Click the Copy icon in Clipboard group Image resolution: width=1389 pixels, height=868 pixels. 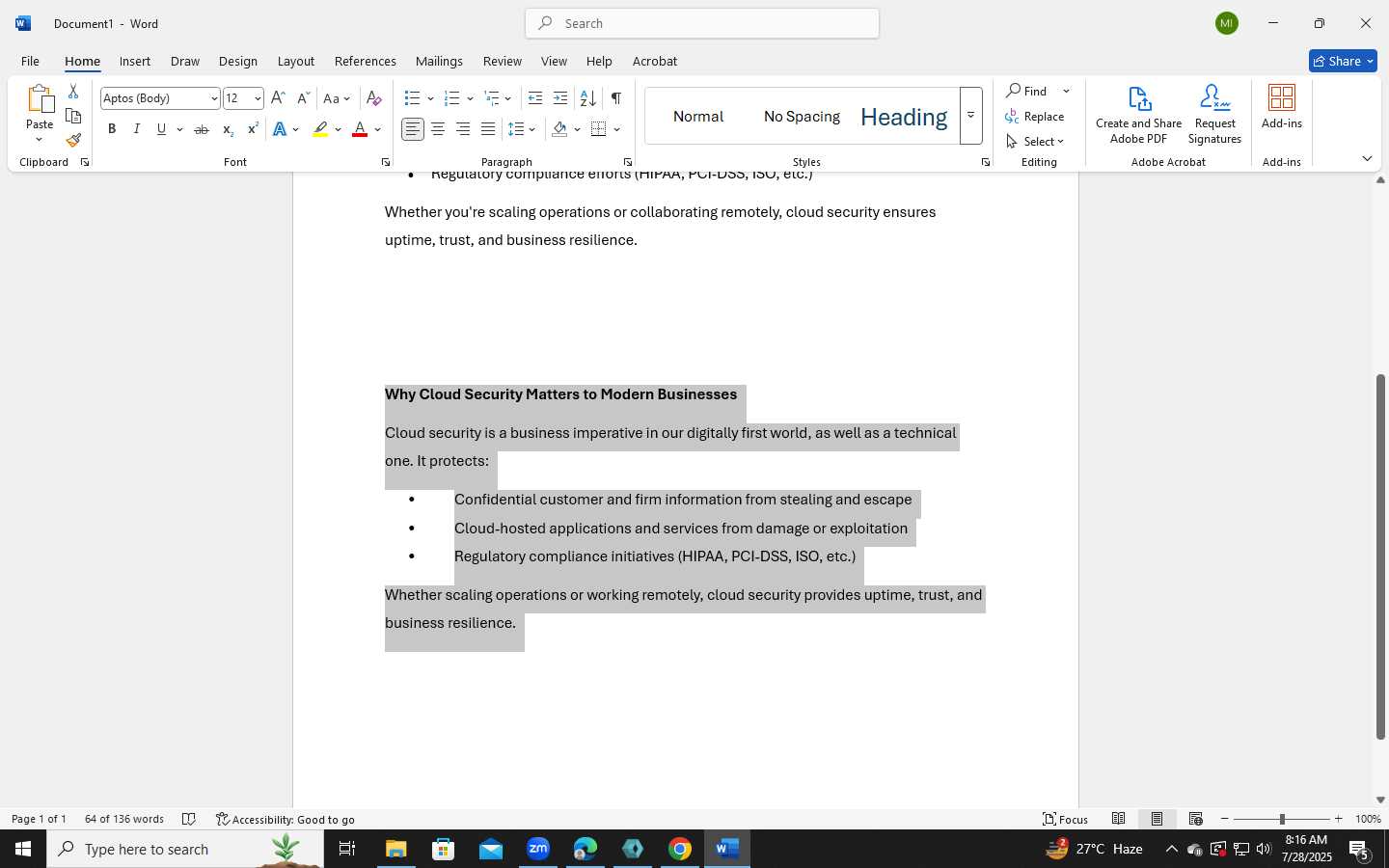pyautogui.click(x=73, y=116)
